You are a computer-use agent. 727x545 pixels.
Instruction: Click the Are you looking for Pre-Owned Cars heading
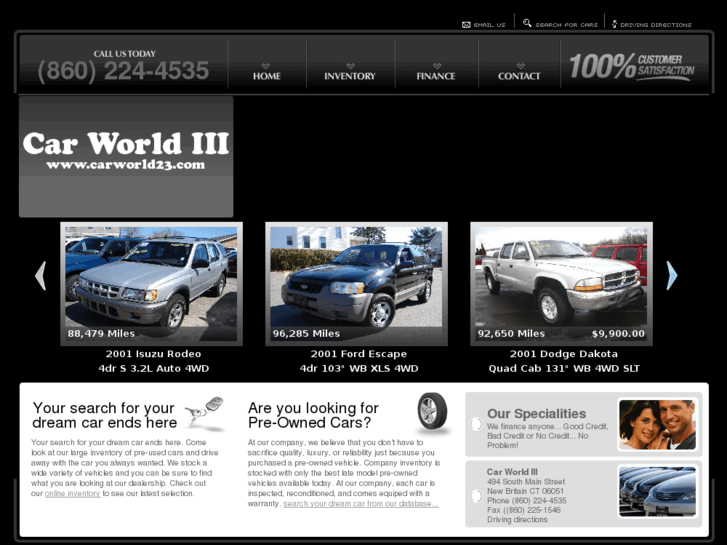click(313, 415)
